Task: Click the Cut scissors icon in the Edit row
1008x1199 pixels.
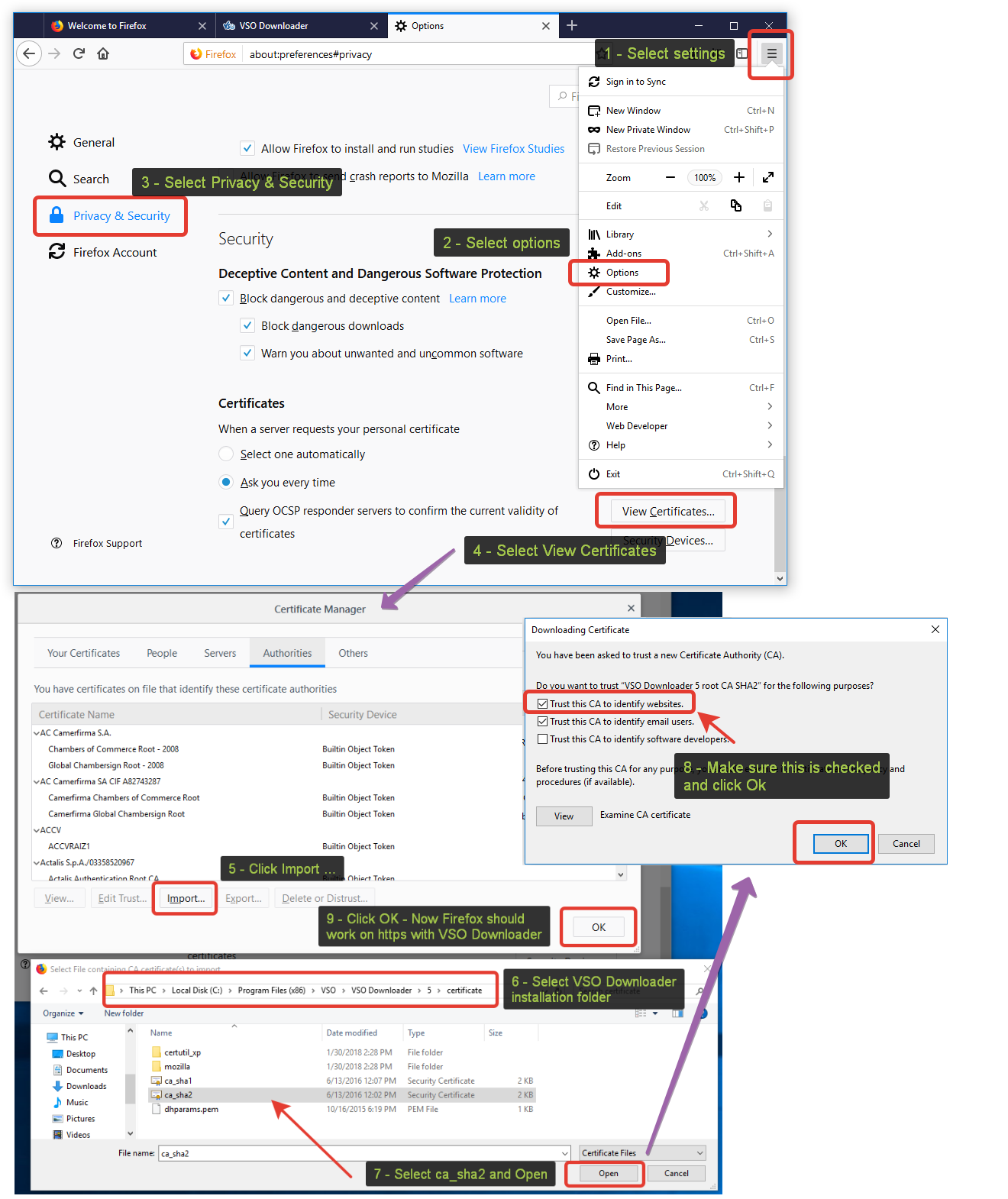Action: click(x=704, y=205)
